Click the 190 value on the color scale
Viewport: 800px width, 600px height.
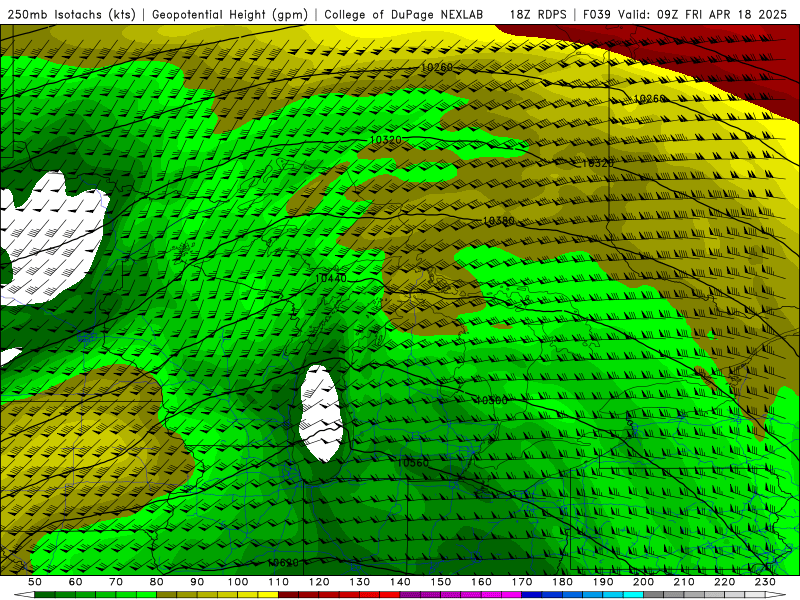click(603, 582)
